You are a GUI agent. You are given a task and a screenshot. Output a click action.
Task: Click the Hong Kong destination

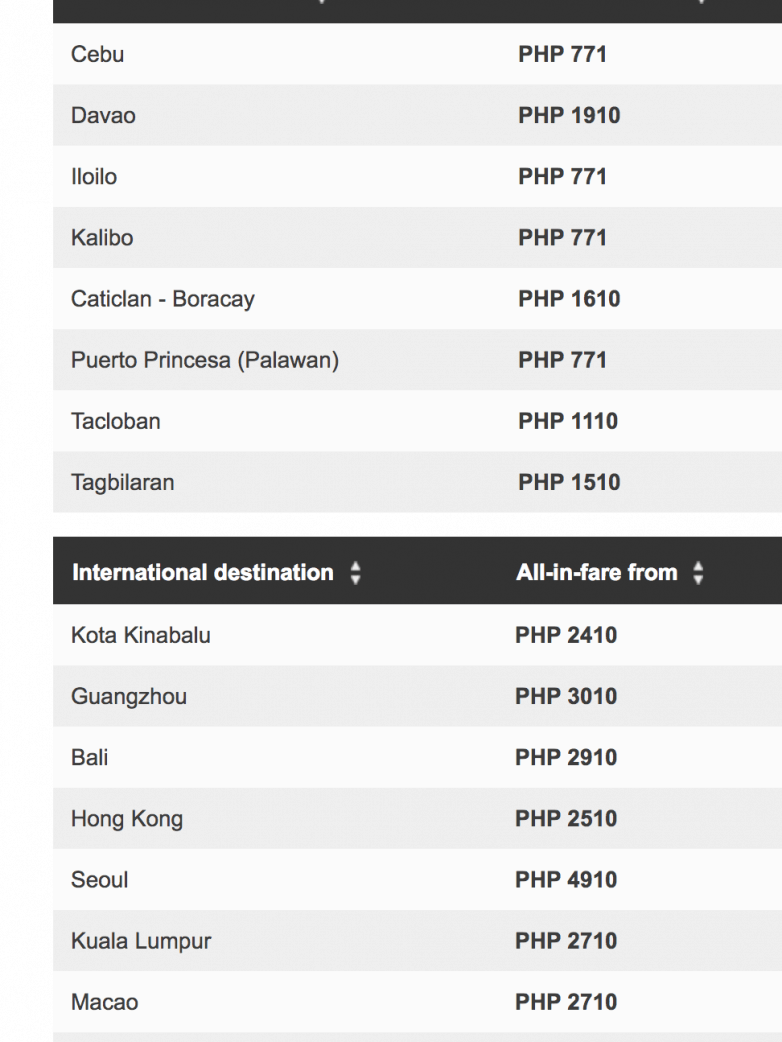(127, 819)
